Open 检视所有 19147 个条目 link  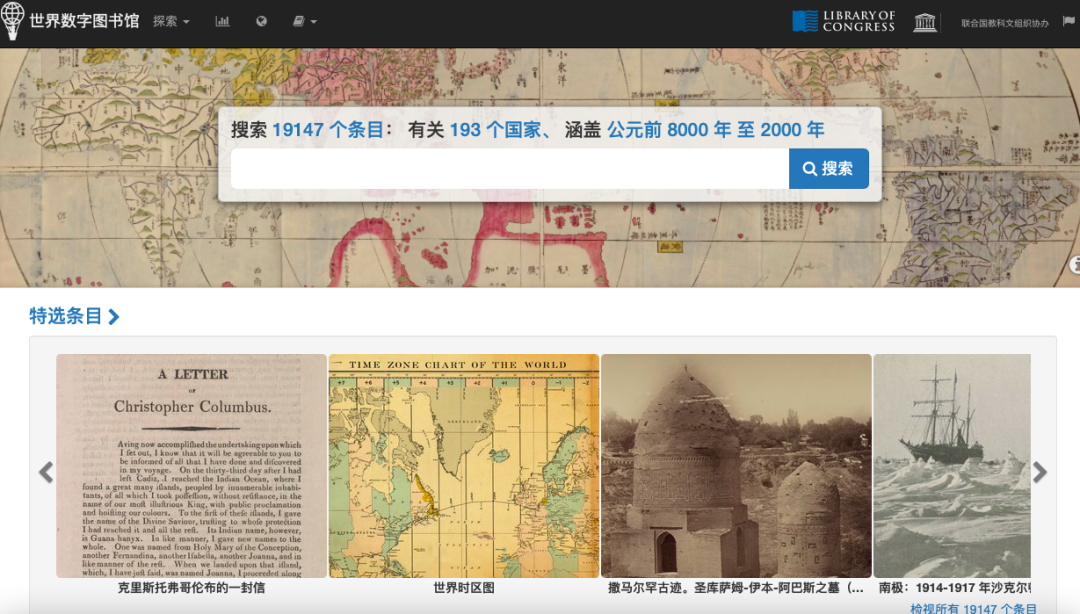tap(973, 608)
